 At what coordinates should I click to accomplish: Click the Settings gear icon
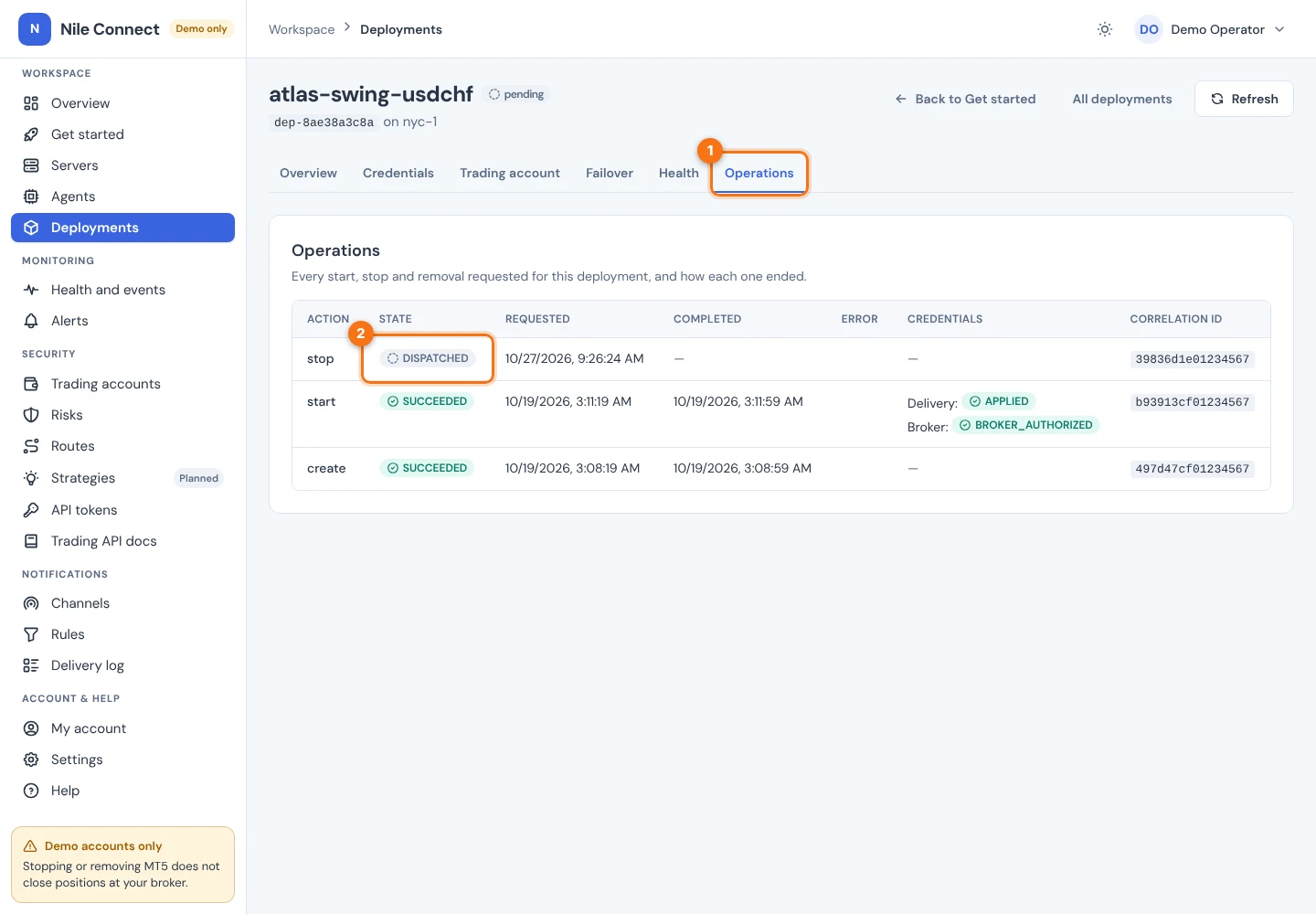pos(31,760)
